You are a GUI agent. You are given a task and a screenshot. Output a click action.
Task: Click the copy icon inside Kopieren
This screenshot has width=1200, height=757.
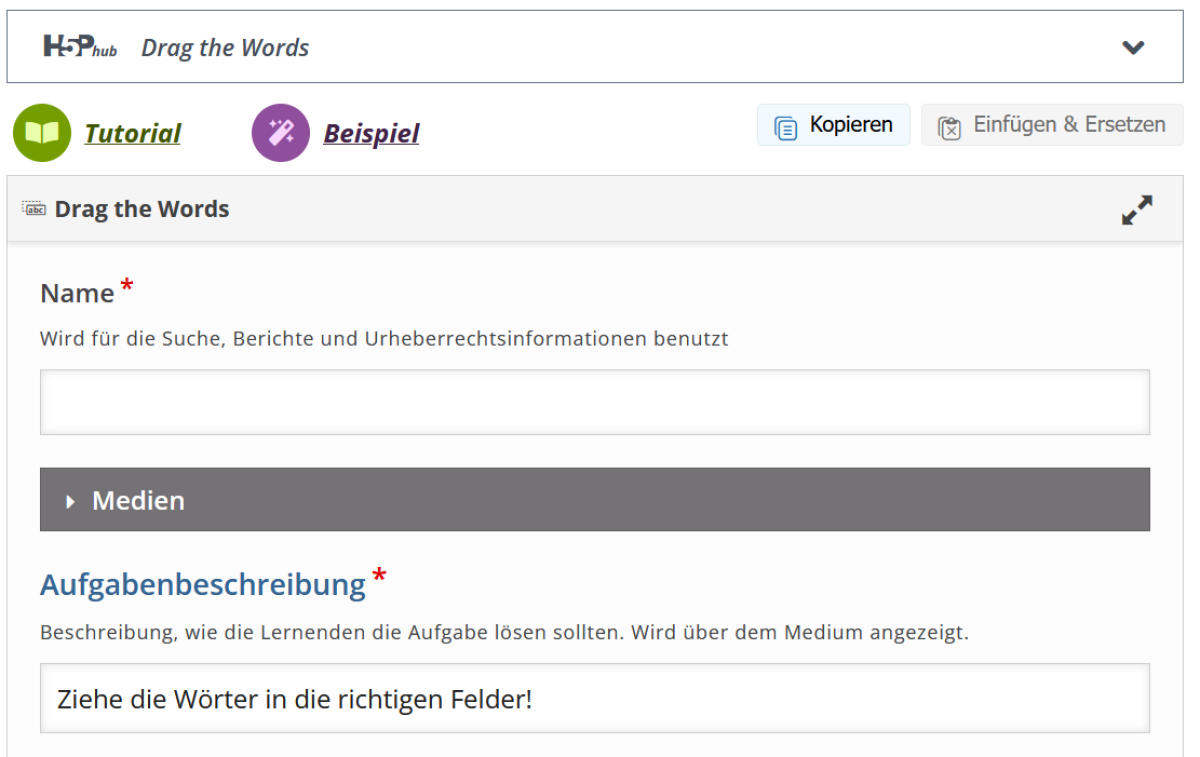point(786,127)
